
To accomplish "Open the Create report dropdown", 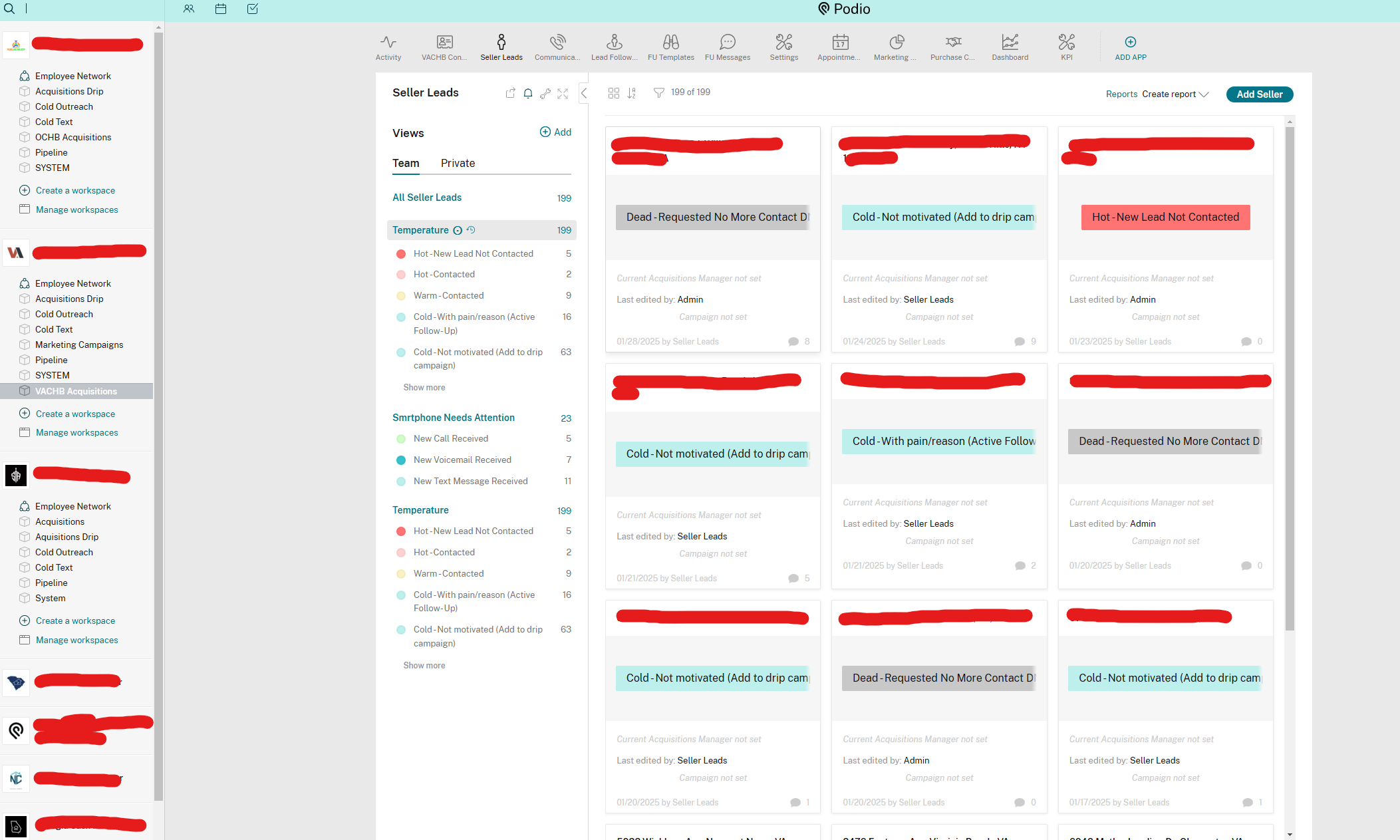I will click(1175, 94).
